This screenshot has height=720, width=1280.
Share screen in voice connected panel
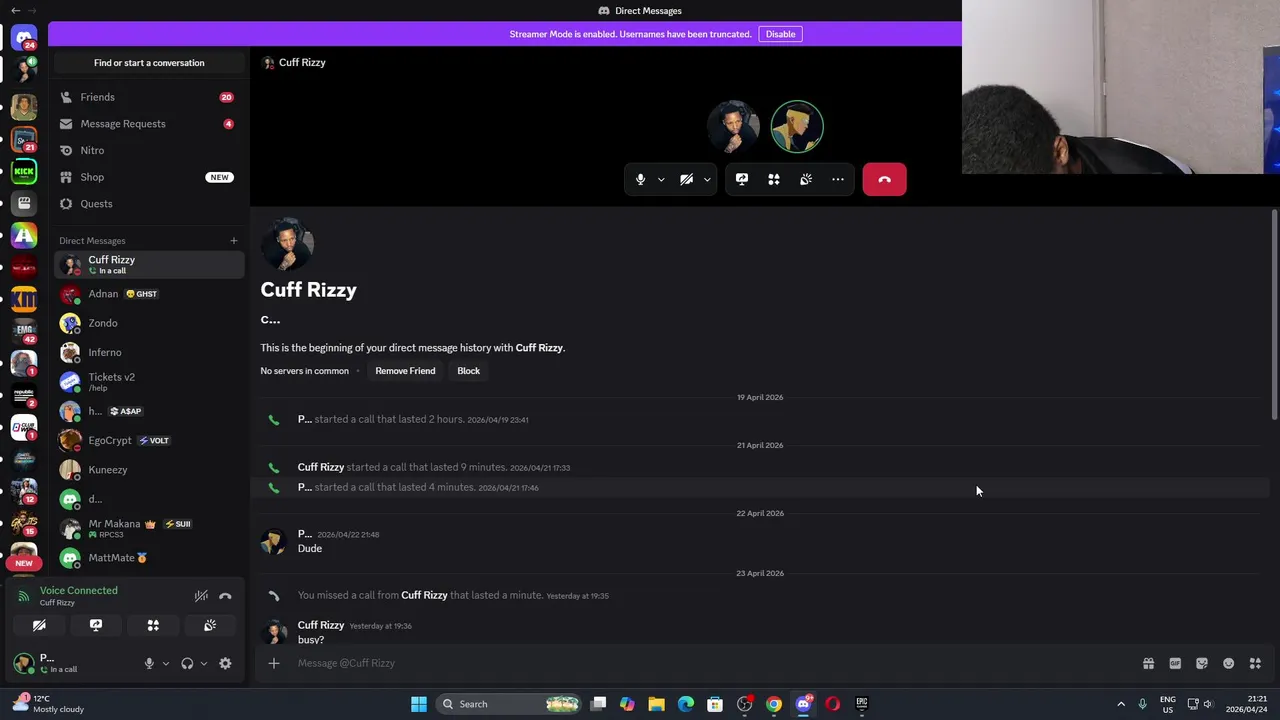pos(96,625)
